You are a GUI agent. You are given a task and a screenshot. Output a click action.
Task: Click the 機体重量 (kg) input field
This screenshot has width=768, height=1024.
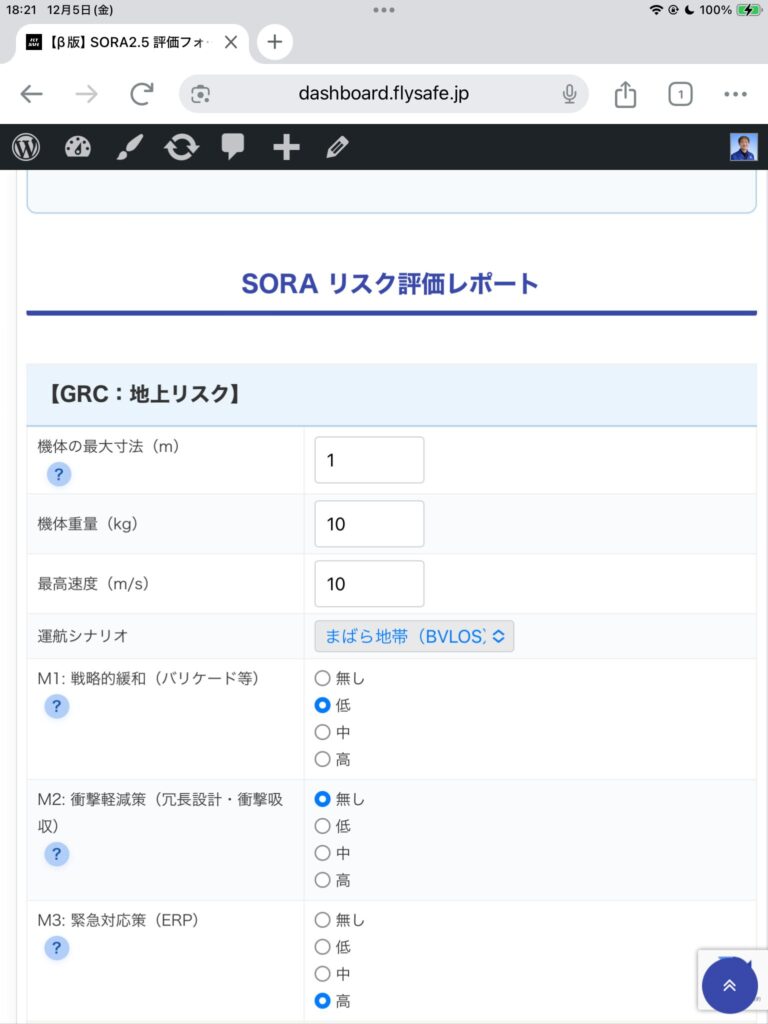[369, 524]
